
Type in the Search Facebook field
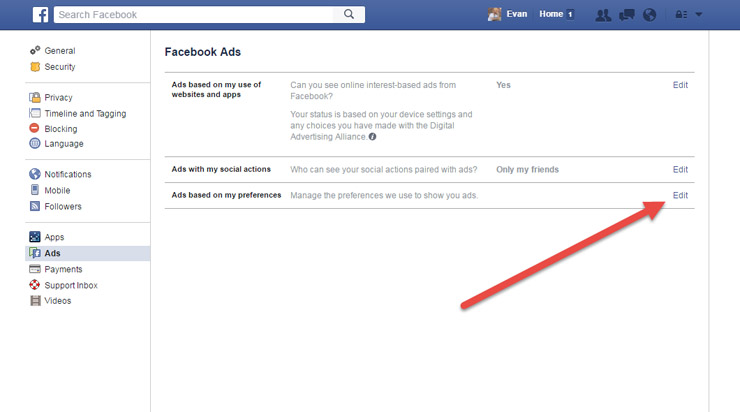click(x=195, y=14)
